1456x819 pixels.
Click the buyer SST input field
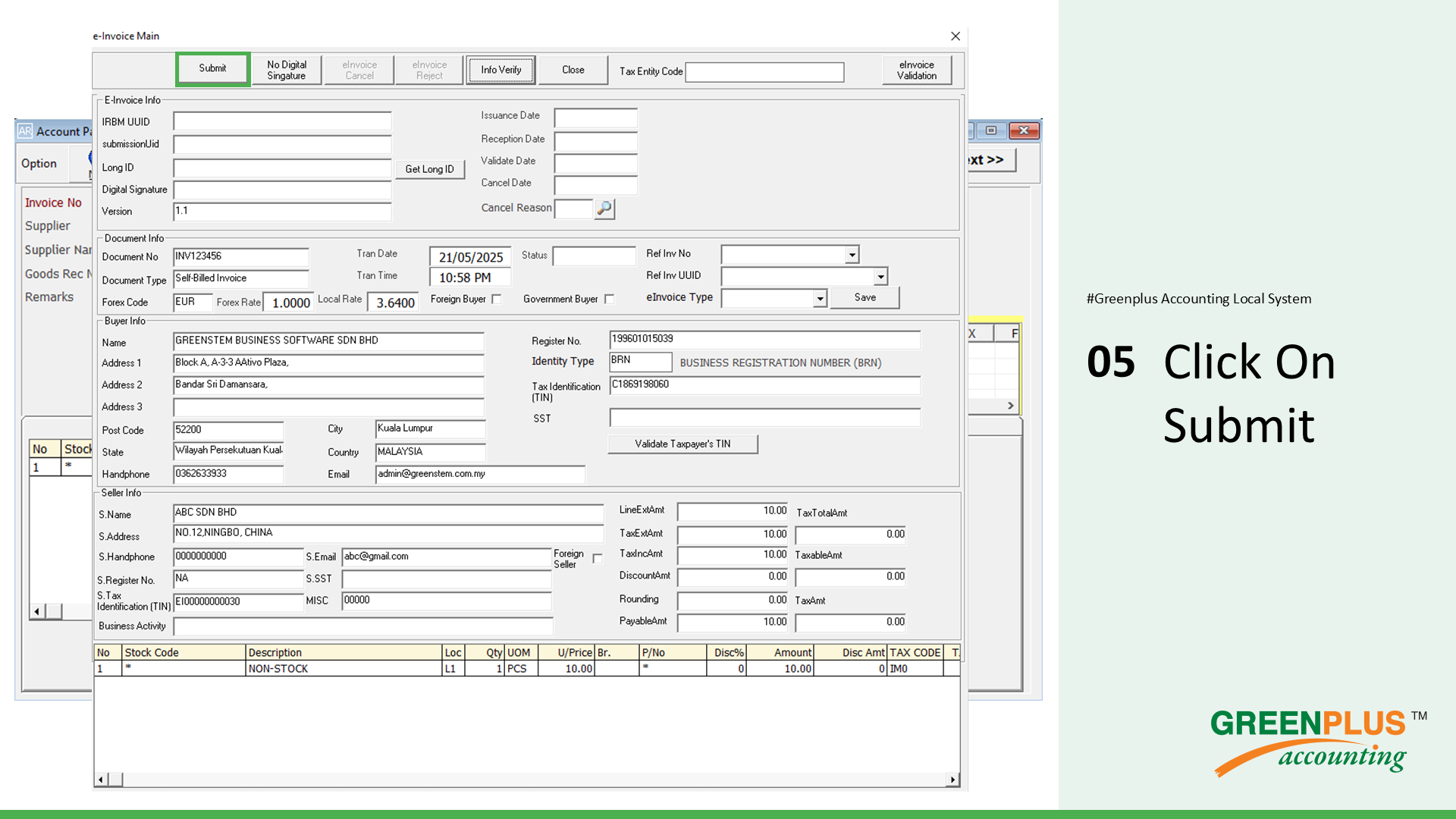tap(764, 418)
